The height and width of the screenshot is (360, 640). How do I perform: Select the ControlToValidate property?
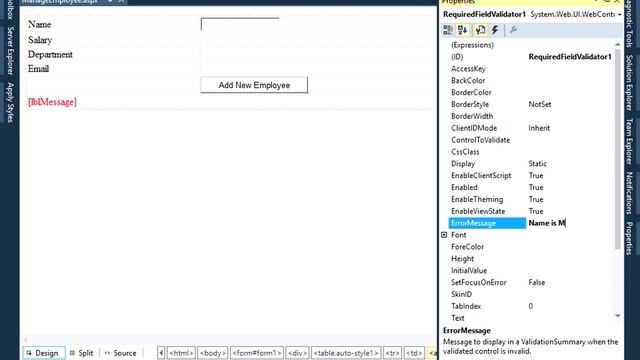coord(480,140)
